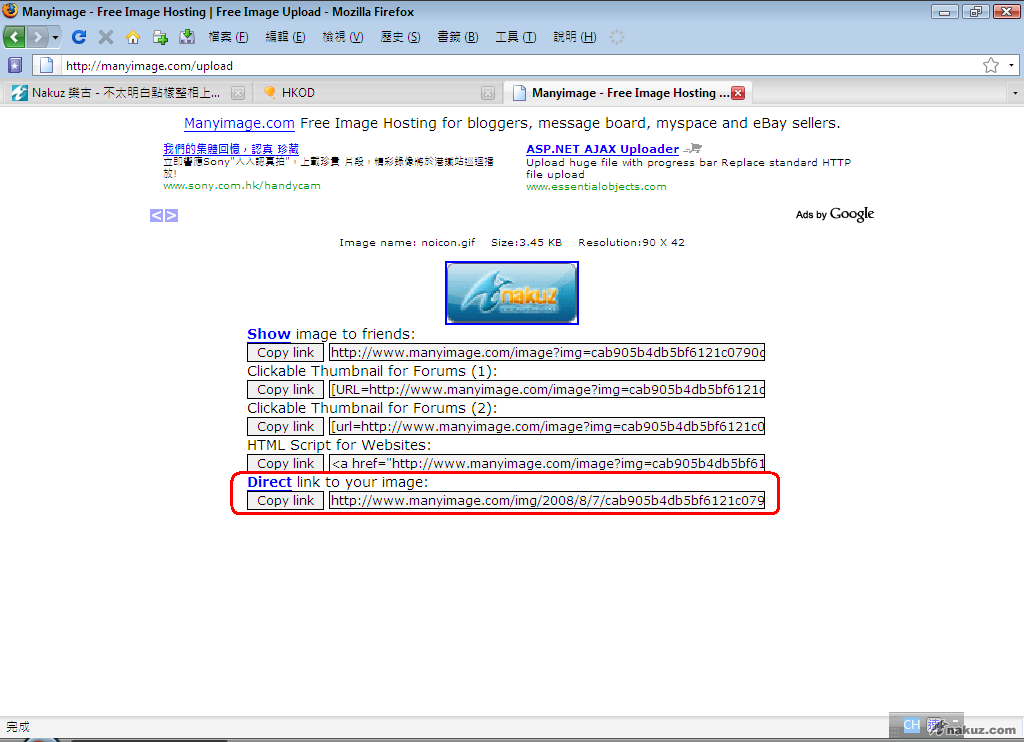The image size is (1024, 742).
Task: Click the previous ad arrow icon
Action: 157,215
